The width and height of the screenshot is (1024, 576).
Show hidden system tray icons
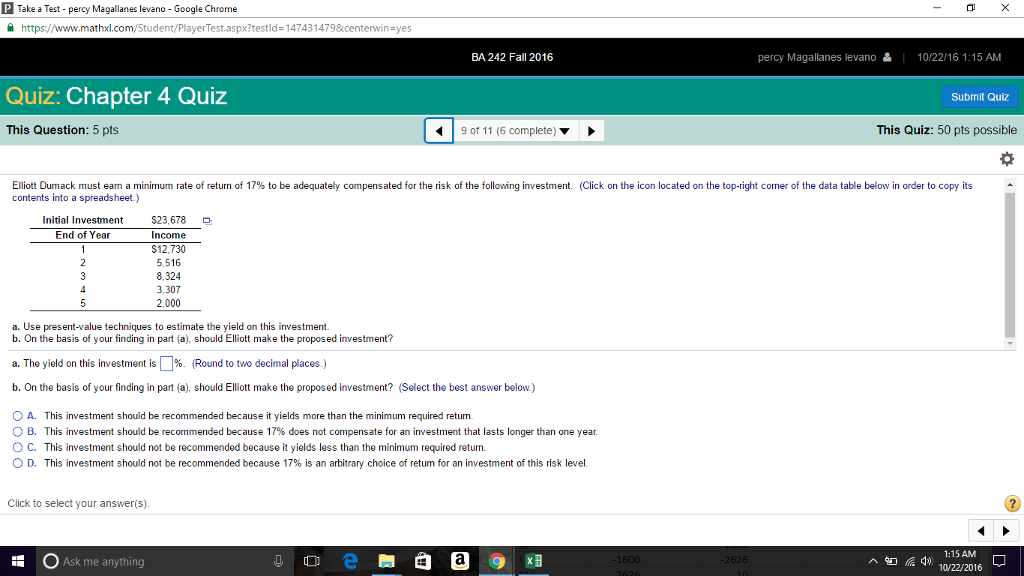coord(873,561)
